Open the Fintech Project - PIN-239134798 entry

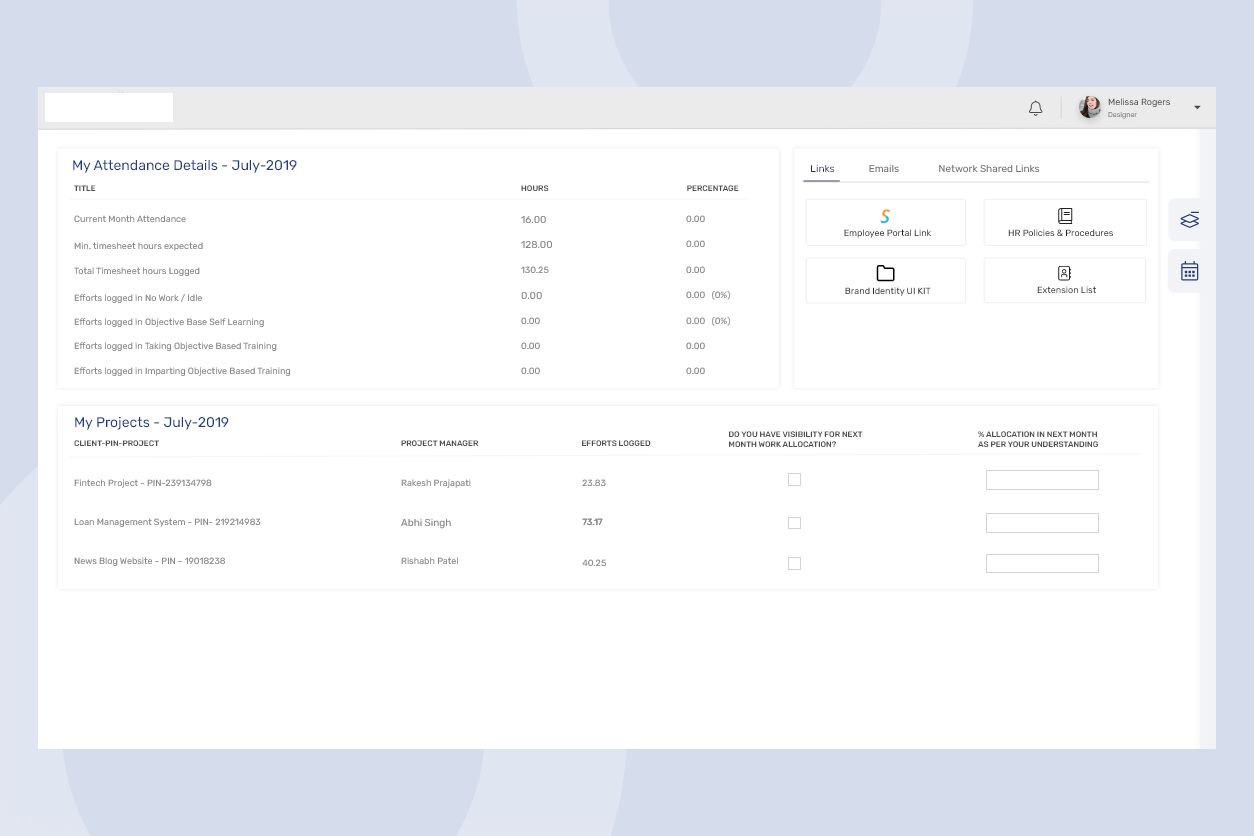click(143, 483)
